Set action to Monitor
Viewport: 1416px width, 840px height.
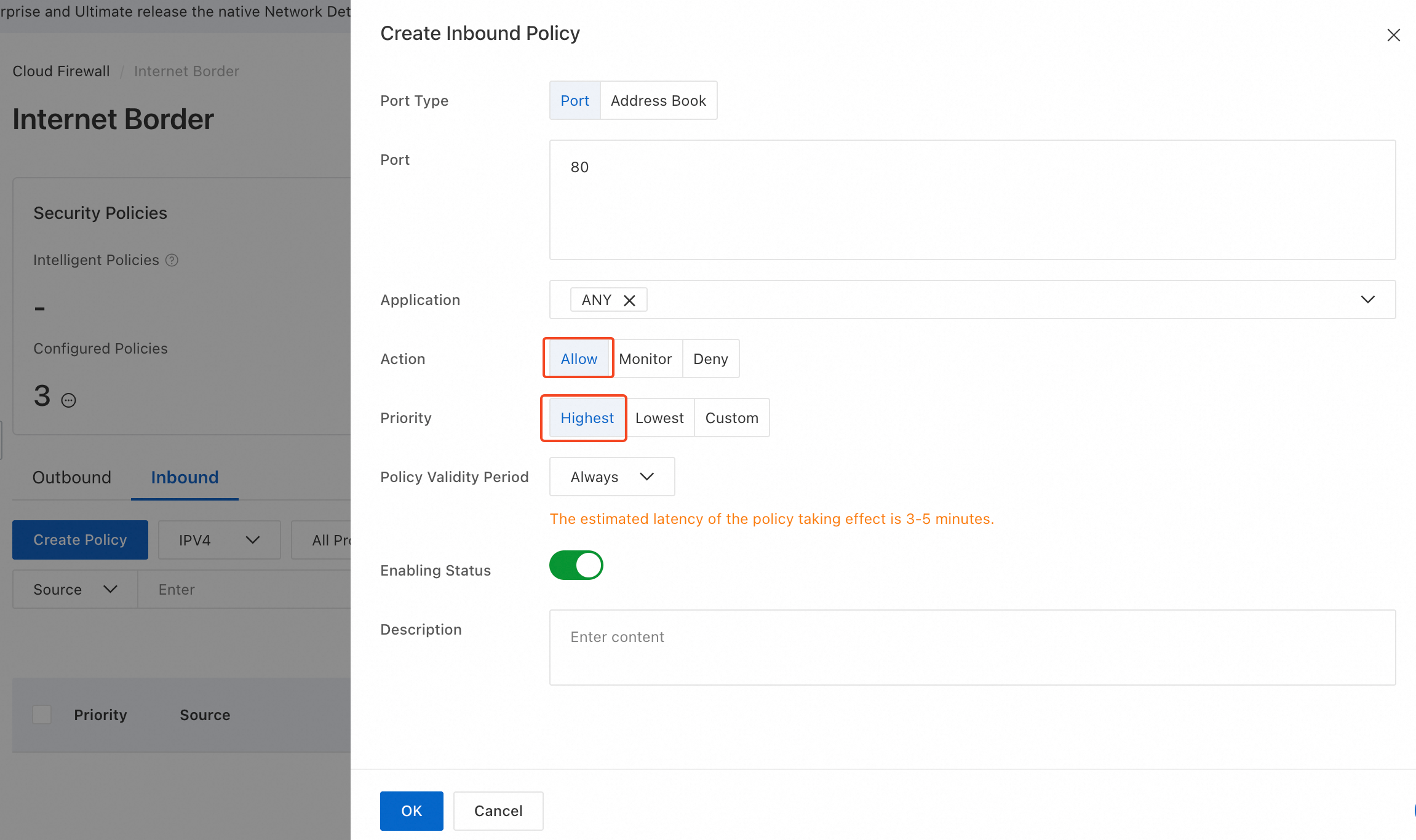coord(645,359)
